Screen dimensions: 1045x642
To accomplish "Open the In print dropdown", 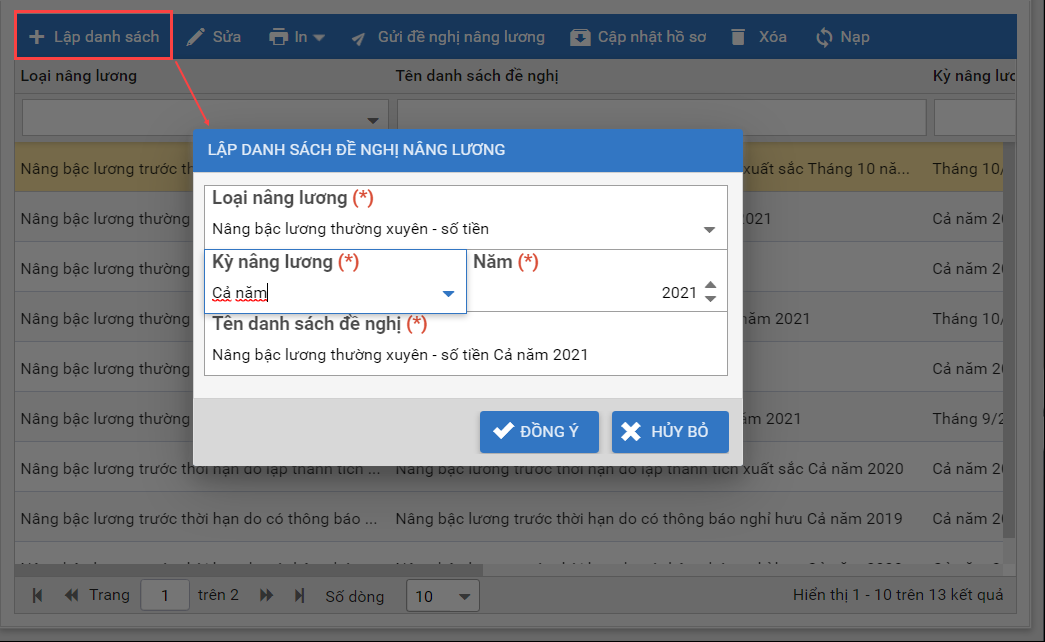I will [297, 37].
